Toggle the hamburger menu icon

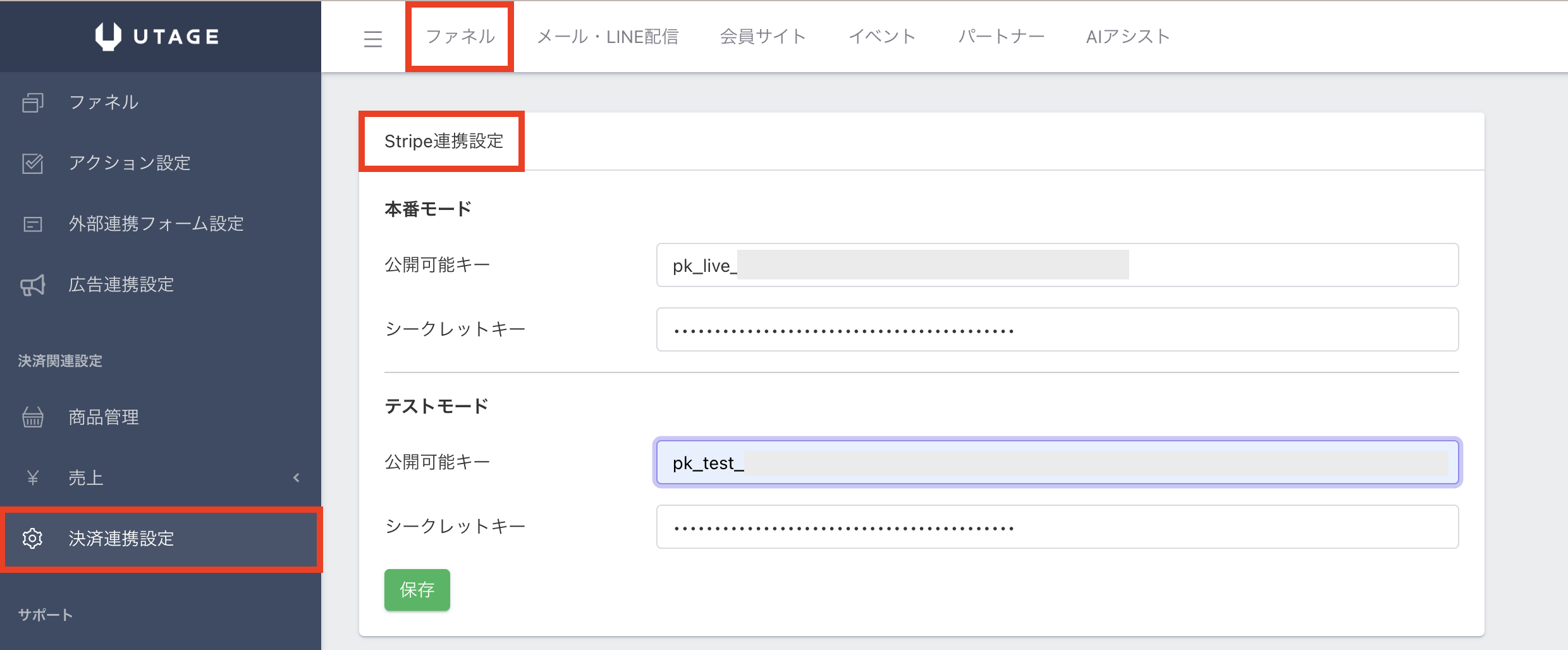click(373, 39)
